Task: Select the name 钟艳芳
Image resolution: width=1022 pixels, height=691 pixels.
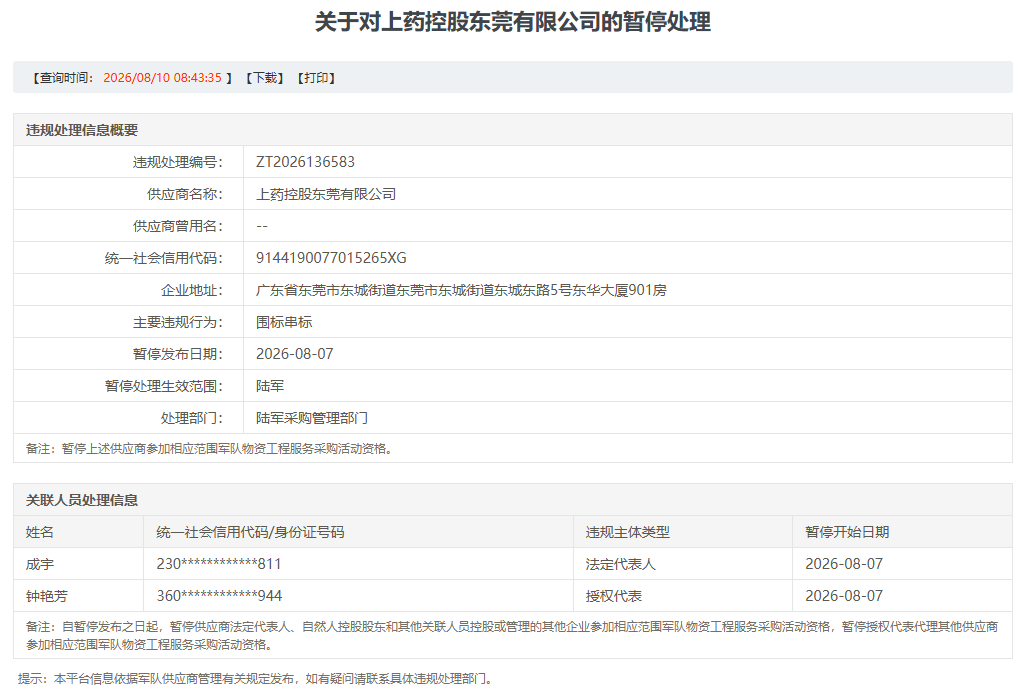Action: pyautogui.click(x=47, y=596)
